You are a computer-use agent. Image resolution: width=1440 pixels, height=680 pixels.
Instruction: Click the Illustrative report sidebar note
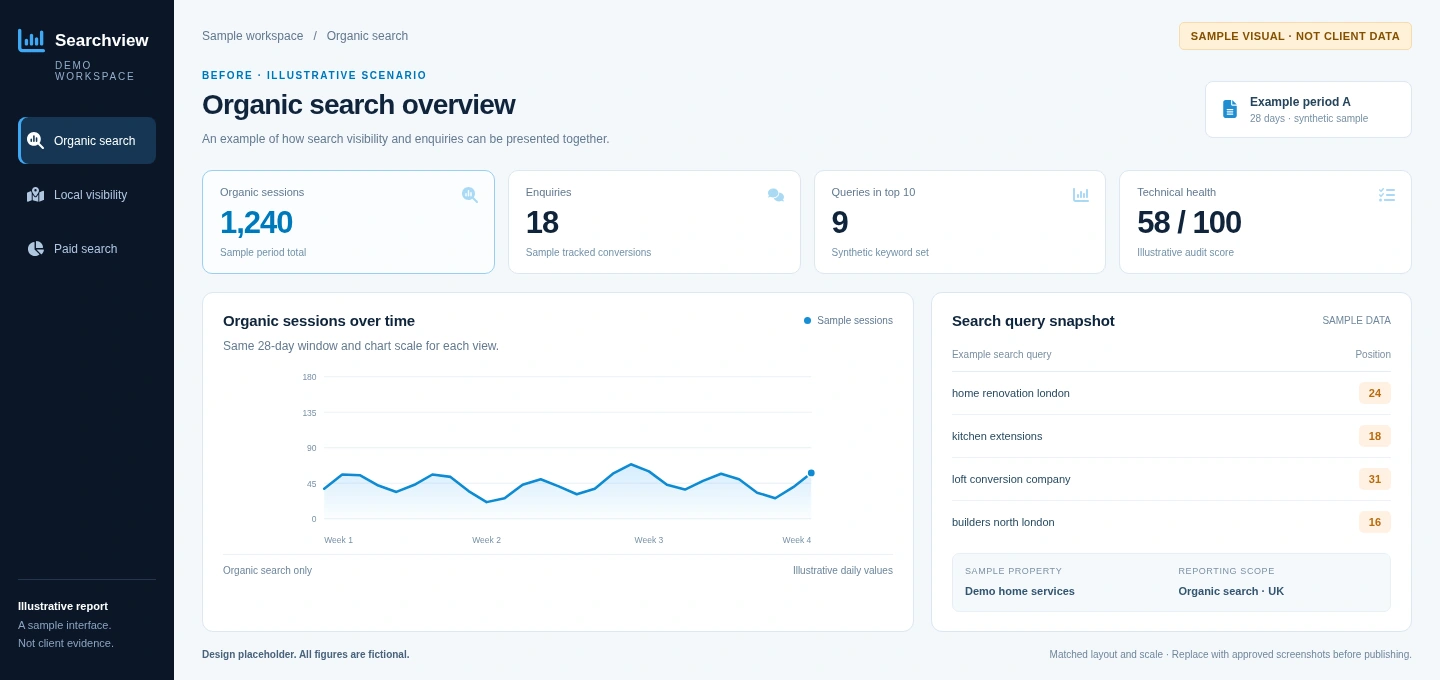coord(63,606)
